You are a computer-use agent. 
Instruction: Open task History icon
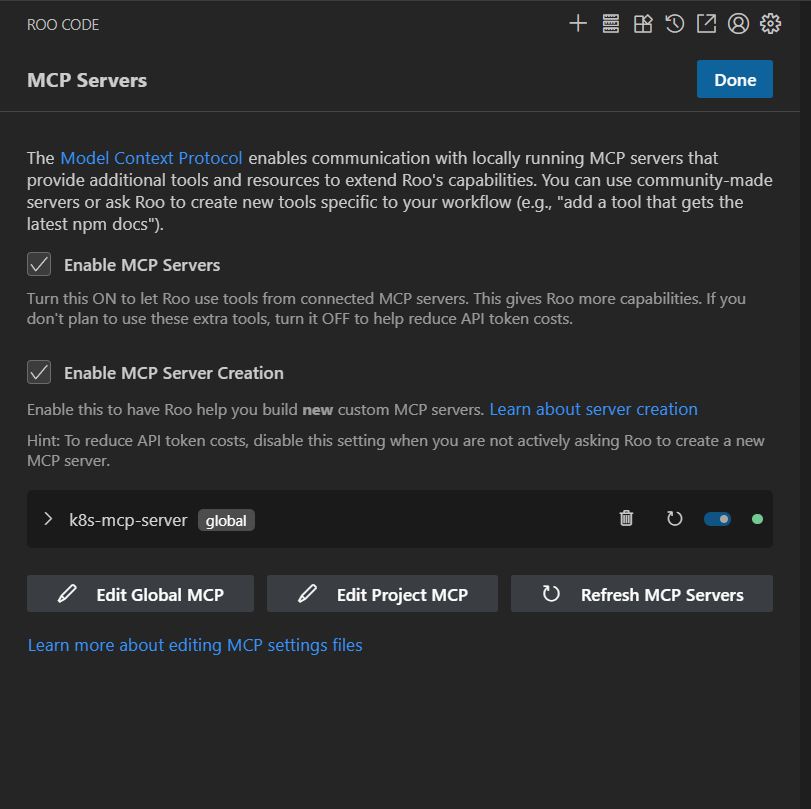675,24
